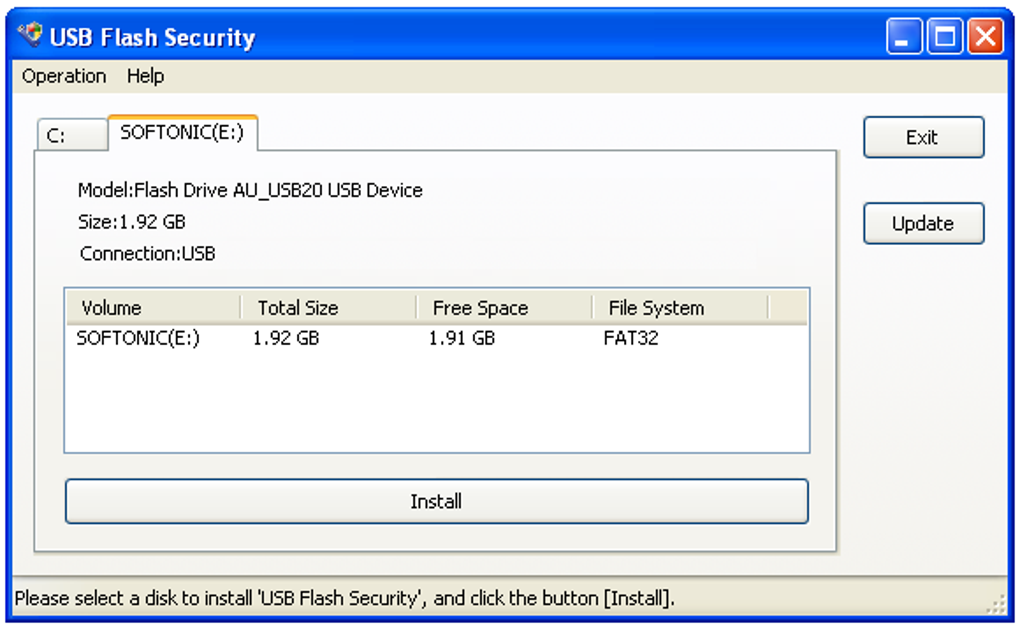Switch to the C: drive tab
Screen dimensions: 1020x628
point(70,135)
